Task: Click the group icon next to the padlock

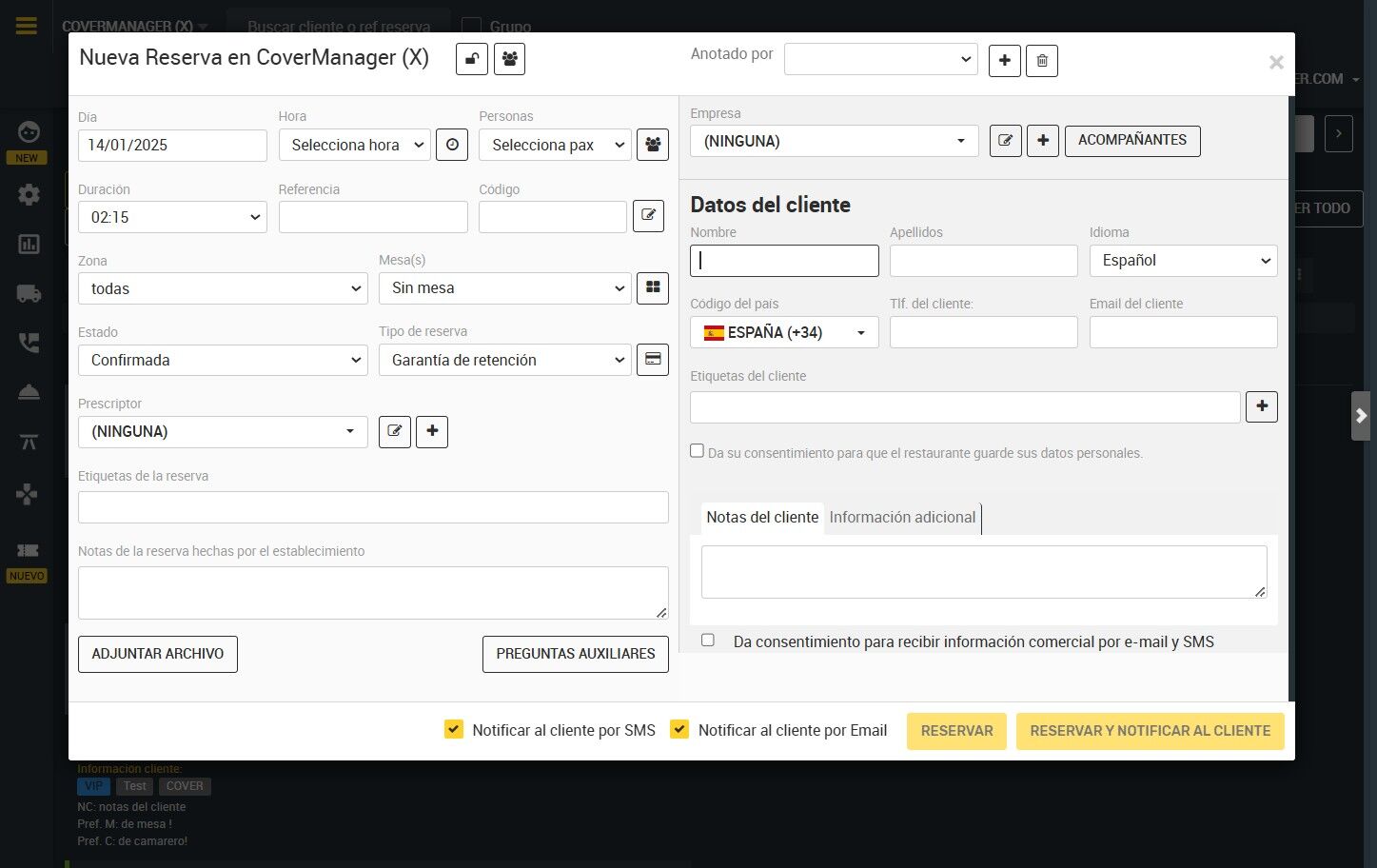Action: tap(510, 59)
